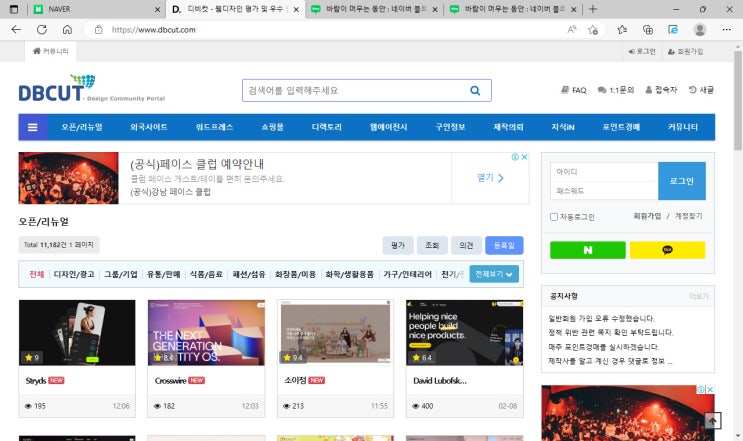The width and height of the screenshot is (743, 441).
Task: Open 워드프레스 in the nav menu
Action: (x=214, y=127)
